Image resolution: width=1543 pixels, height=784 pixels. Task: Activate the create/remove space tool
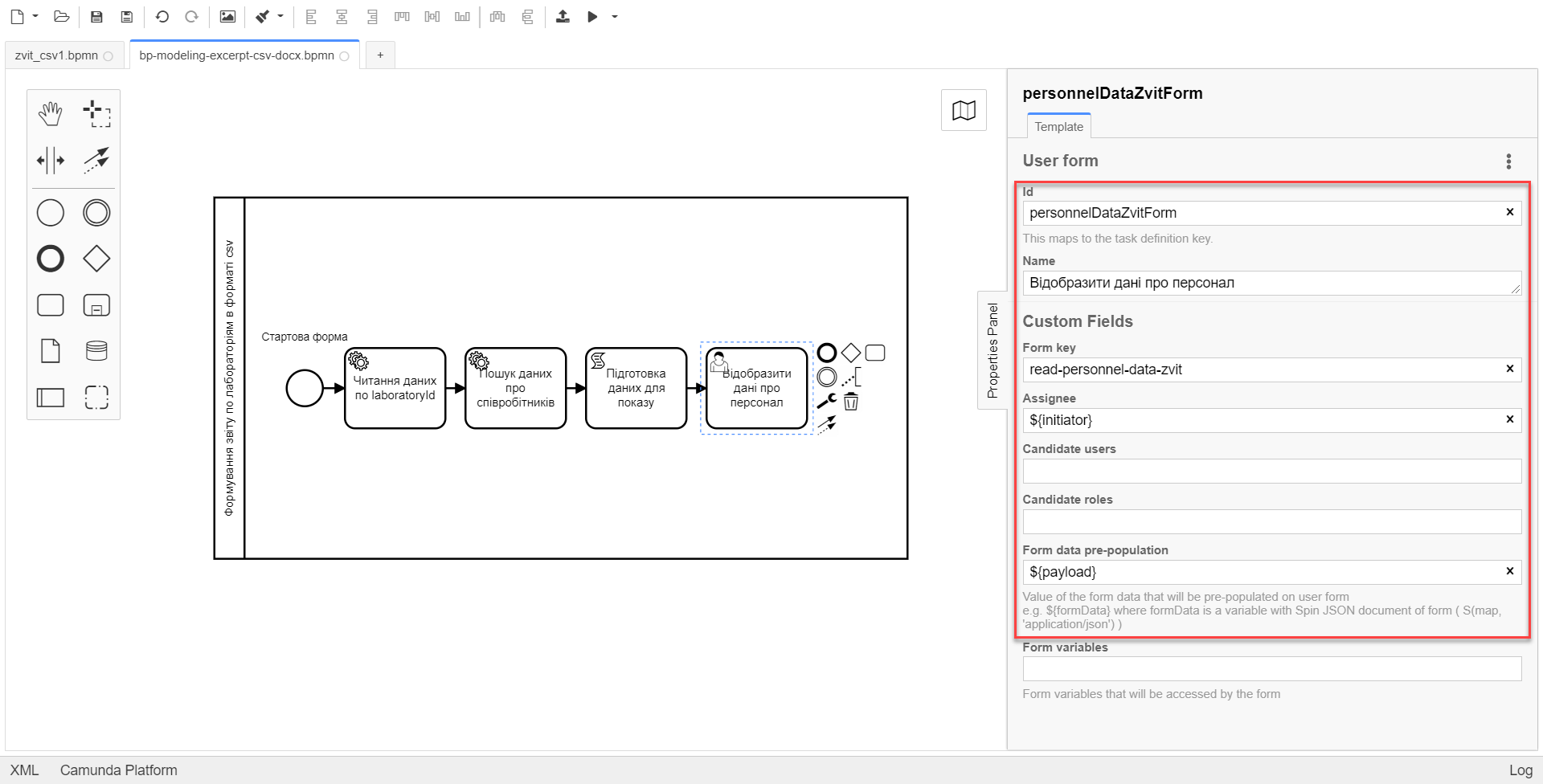tap(50, 160)
